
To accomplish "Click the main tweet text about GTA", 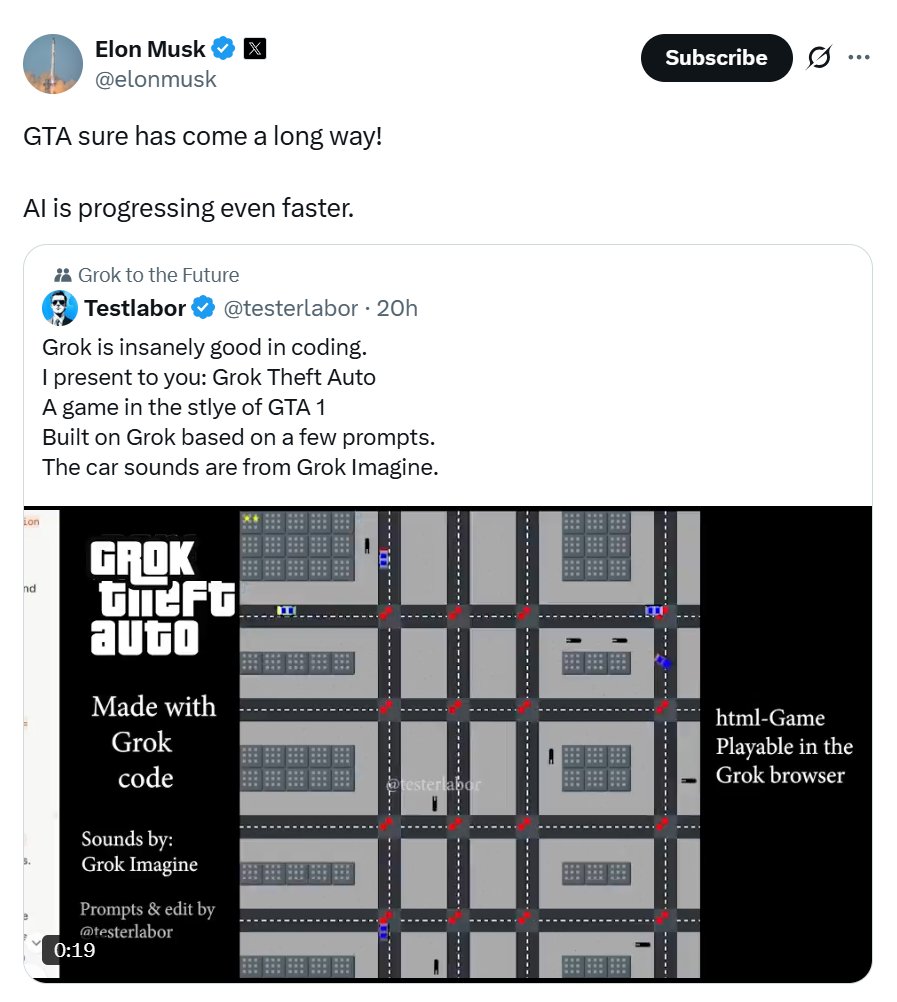I will pyautogui.click(x=203, y=172).
